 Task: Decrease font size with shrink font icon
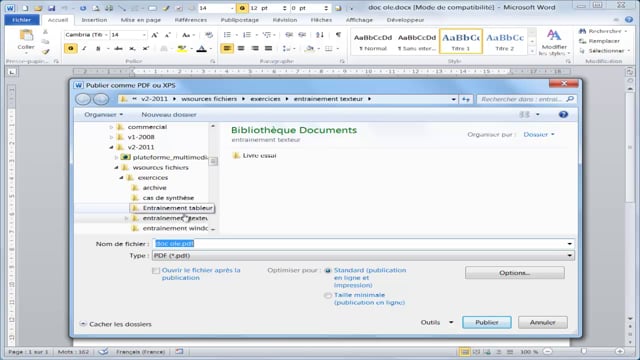[x=167, y=35]
